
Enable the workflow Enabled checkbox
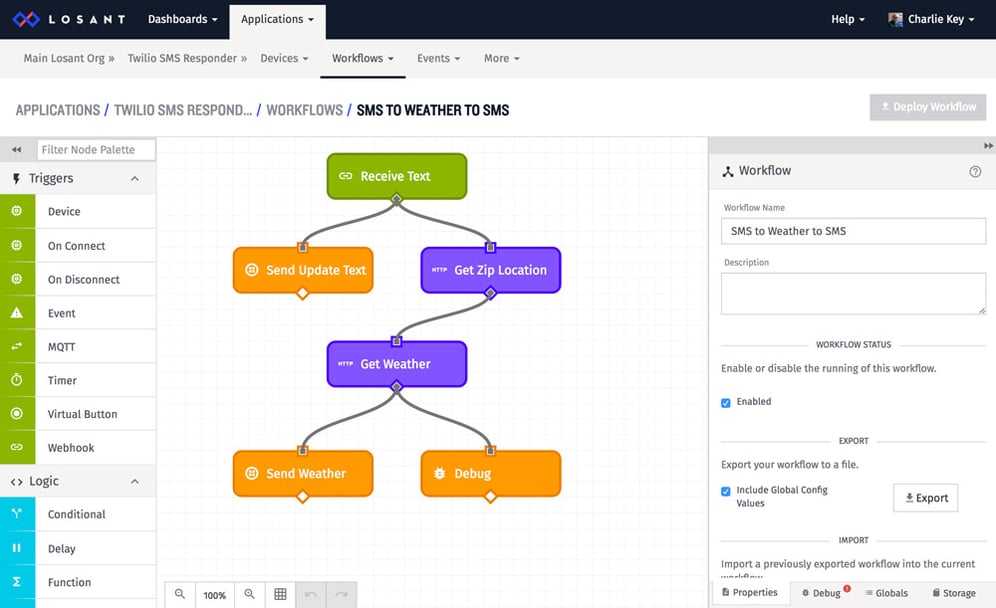(x=725, y=402)
